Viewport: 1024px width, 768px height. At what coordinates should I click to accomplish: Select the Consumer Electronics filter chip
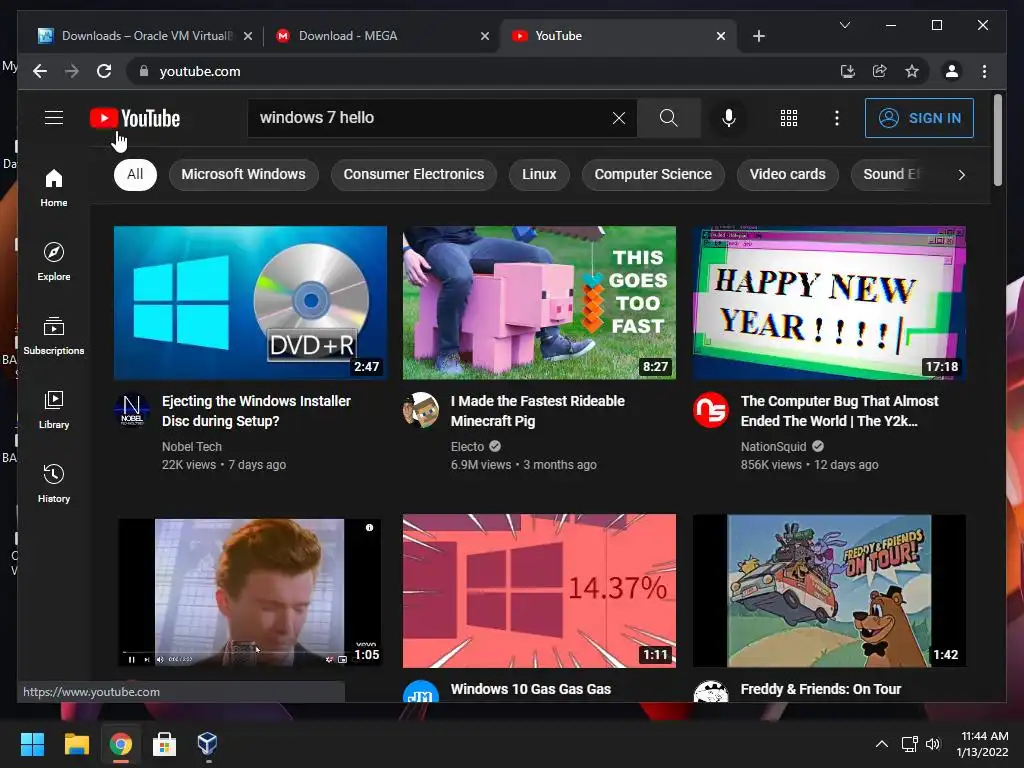[413, 174]
